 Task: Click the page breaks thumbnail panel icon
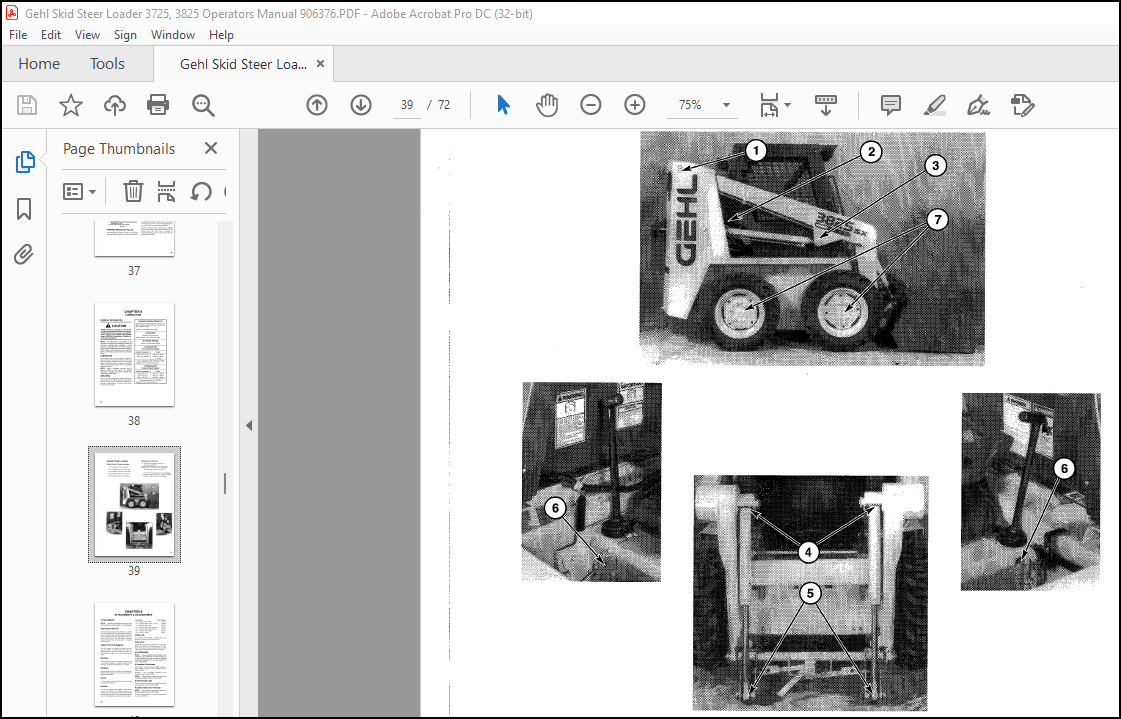[166, 191]
